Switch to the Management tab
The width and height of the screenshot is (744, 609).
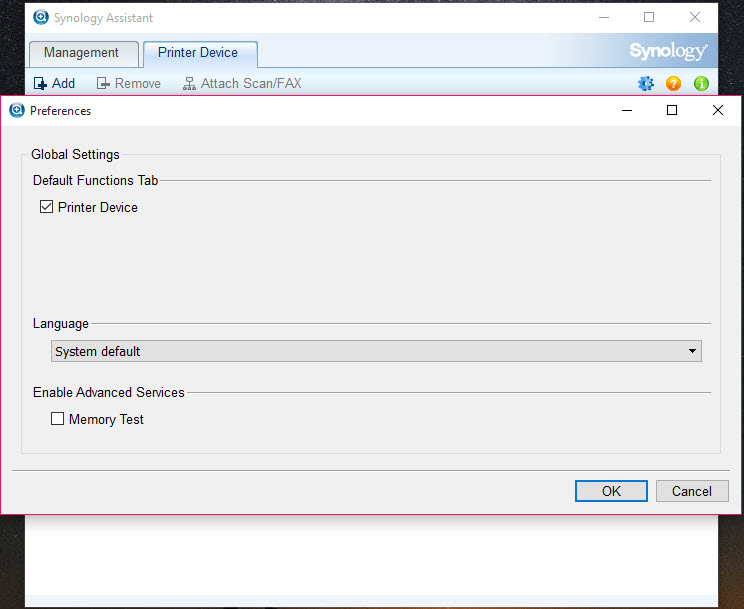[84, 54]
